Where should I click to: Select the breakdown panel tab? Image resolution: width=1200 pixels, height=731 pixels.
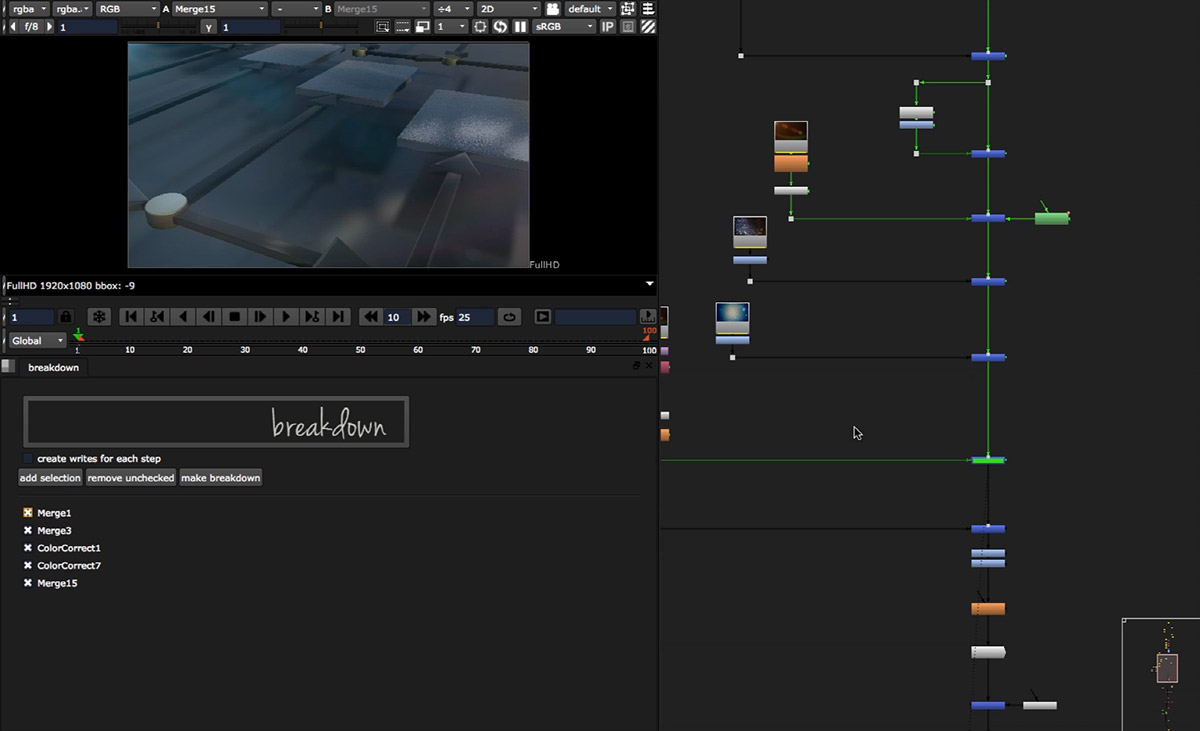click(53, 367)
